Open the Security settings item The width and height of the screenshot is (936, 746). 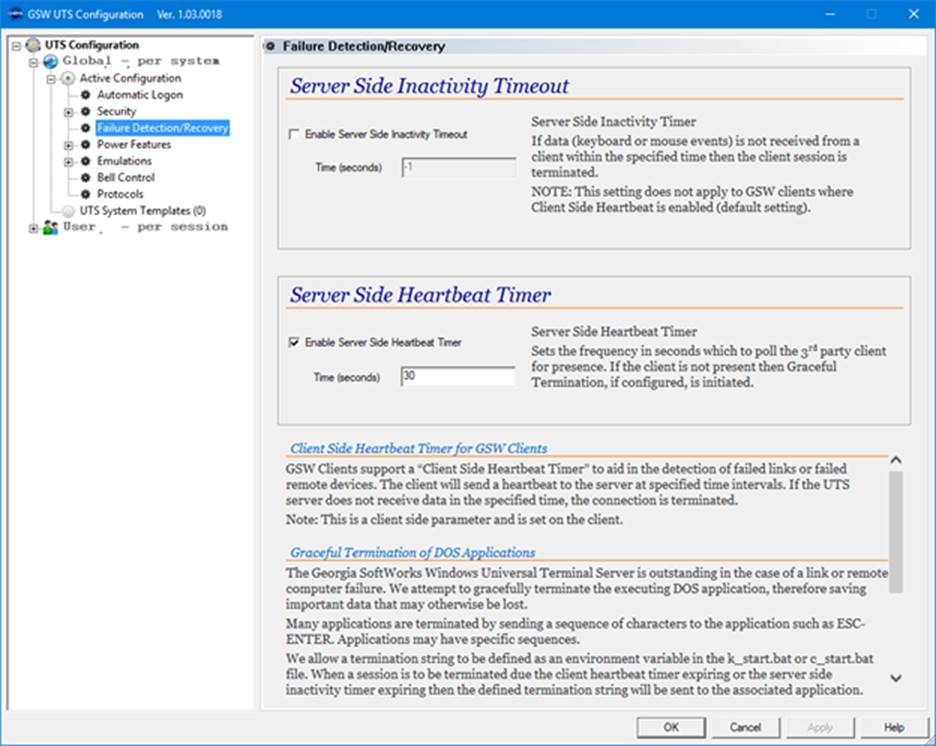[116, 112]
